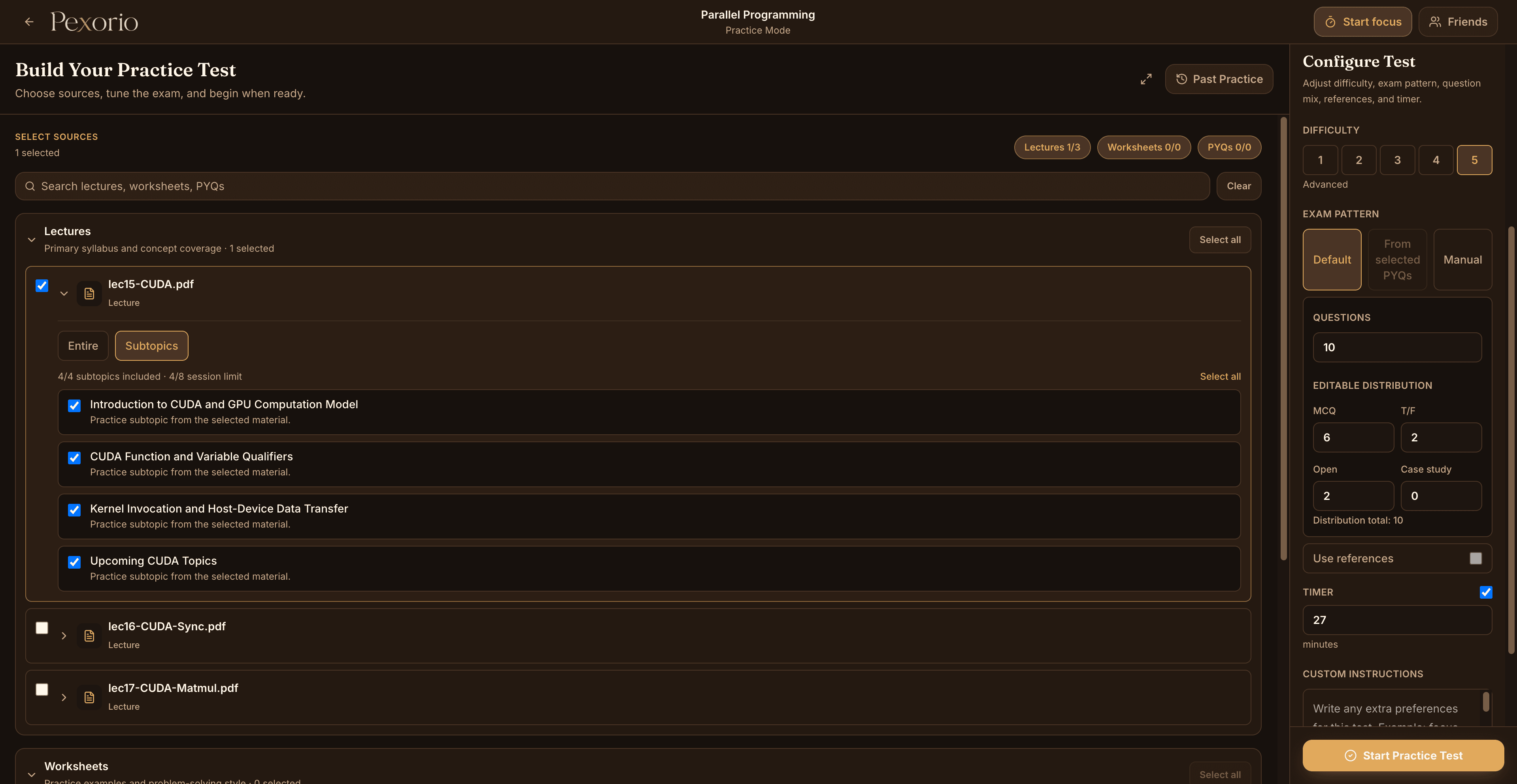The height and width of the screenshot is (784, 1517).
Task: Choose the From selected PYQs pattern
Action: [x=1397, y=260]
